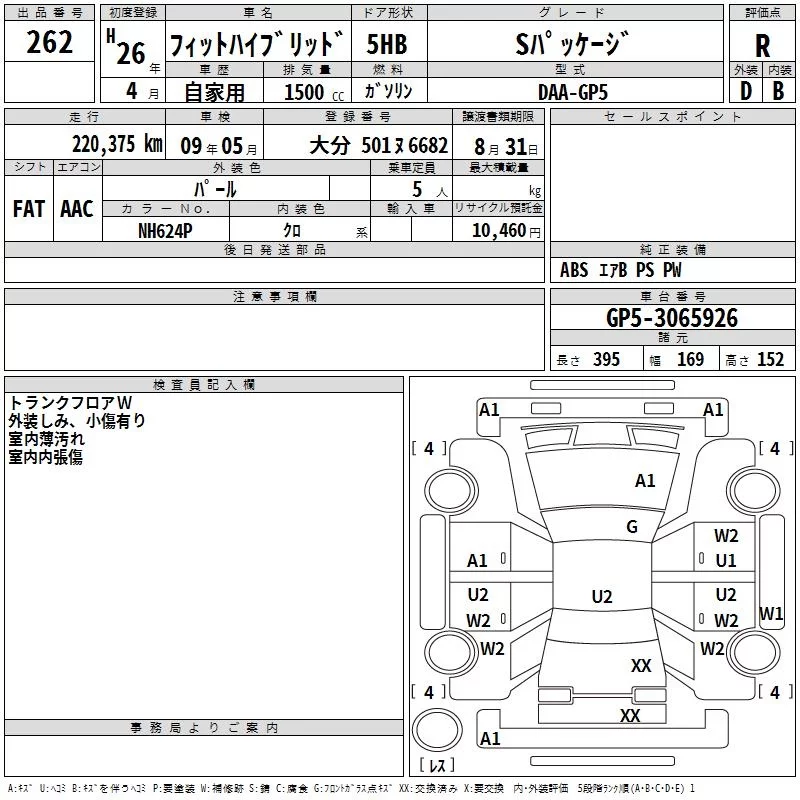800x800 pixels.
Task: Click the inspection expiry 09年05月
Action: click(x=219, y=146)
